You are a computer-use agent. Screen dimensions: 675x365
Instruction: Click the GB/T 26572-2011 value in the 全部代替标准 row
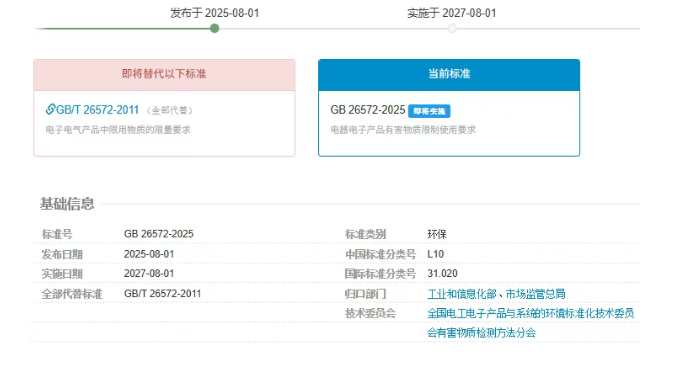coord(162,294)
